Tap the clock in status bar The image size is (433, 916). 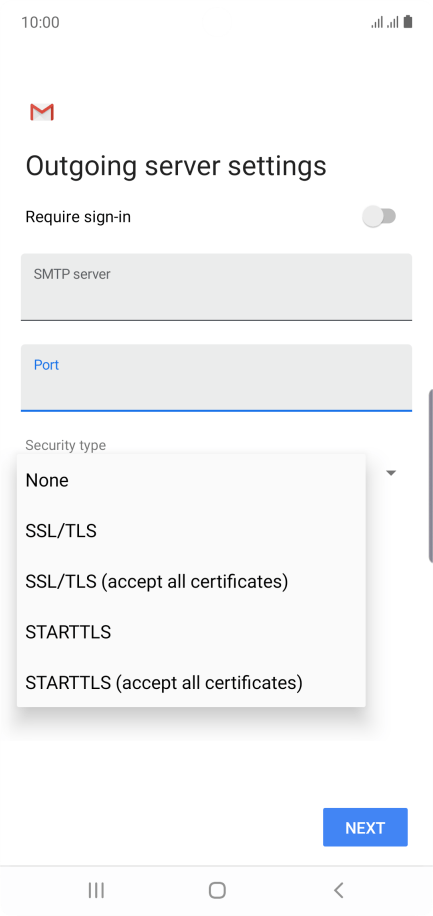point(40,22)
